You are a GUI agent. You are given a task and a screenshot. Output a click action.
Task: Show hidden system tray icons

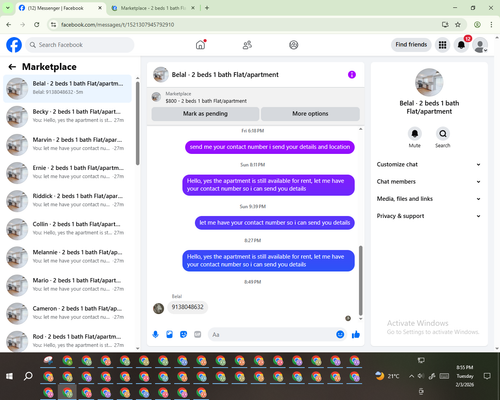click(412, 376)
